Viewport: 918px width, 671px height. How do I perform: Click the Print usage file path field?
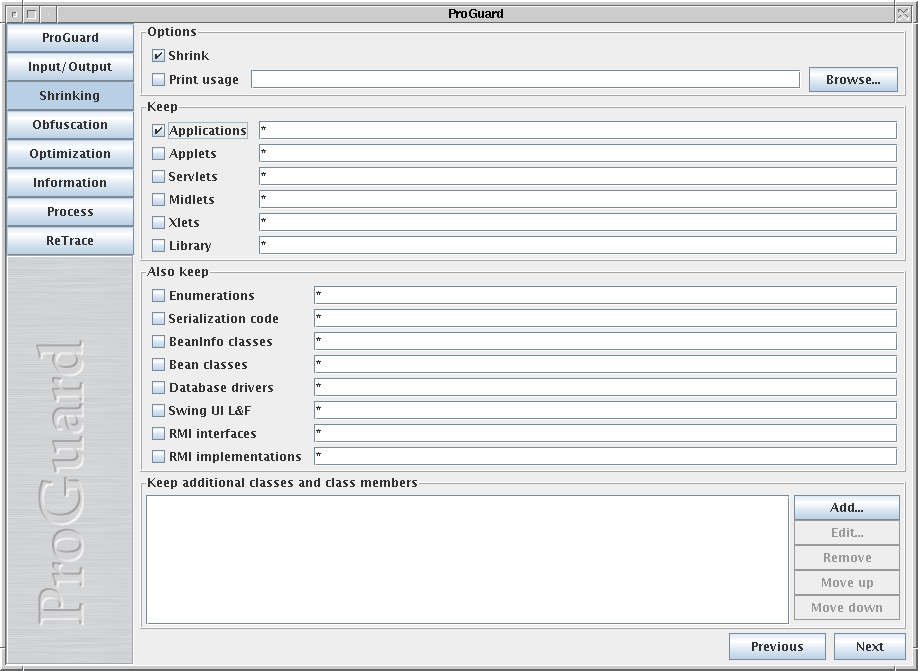(525, 80)
